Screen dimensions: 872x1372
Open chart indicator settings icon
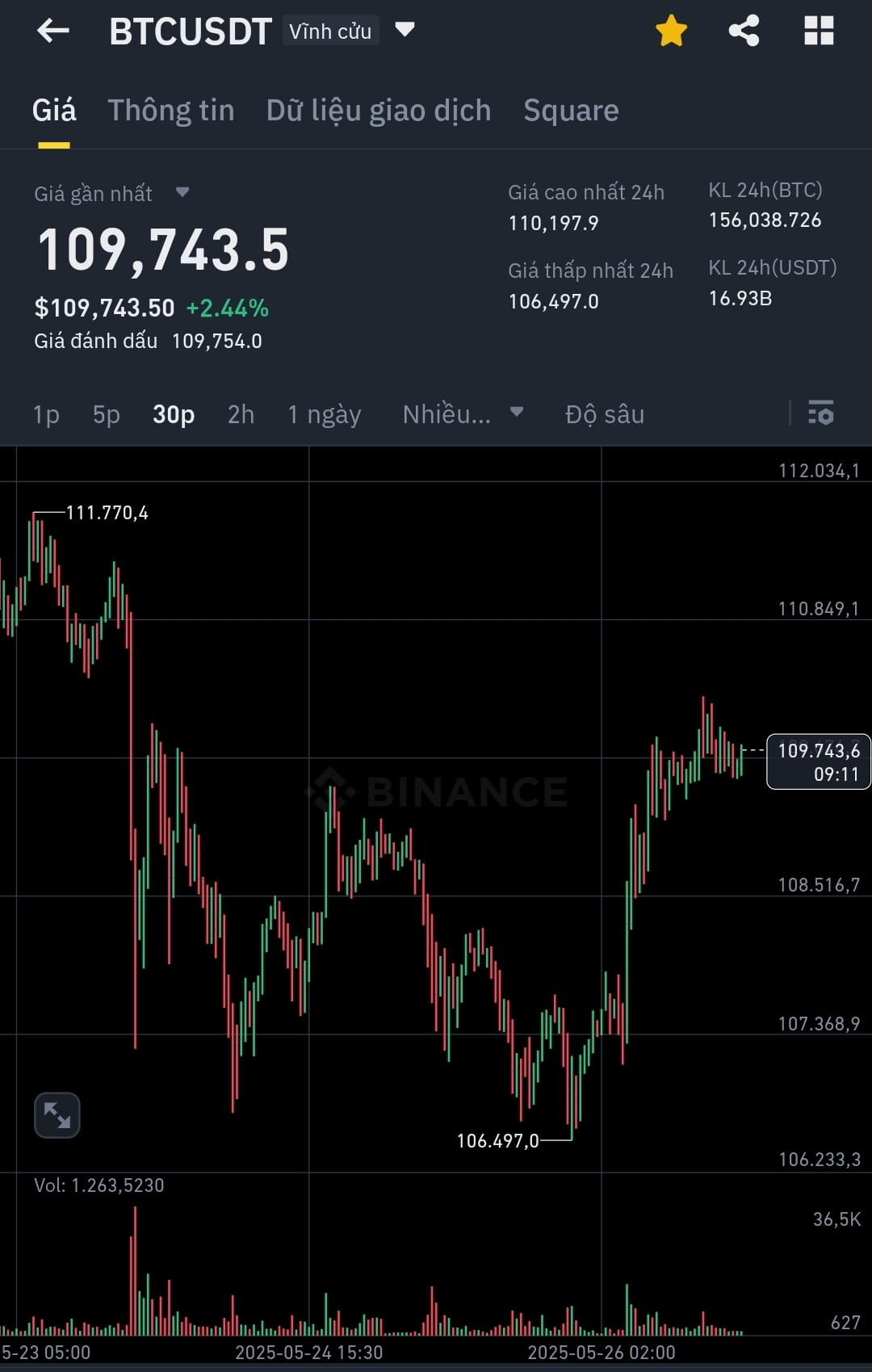tap(821, 413)
